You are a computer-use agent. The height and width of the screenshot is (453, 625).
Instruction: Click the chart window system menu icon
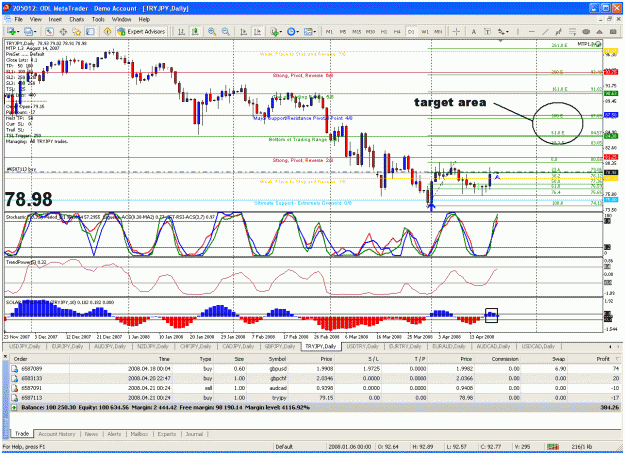coord(8,19)
